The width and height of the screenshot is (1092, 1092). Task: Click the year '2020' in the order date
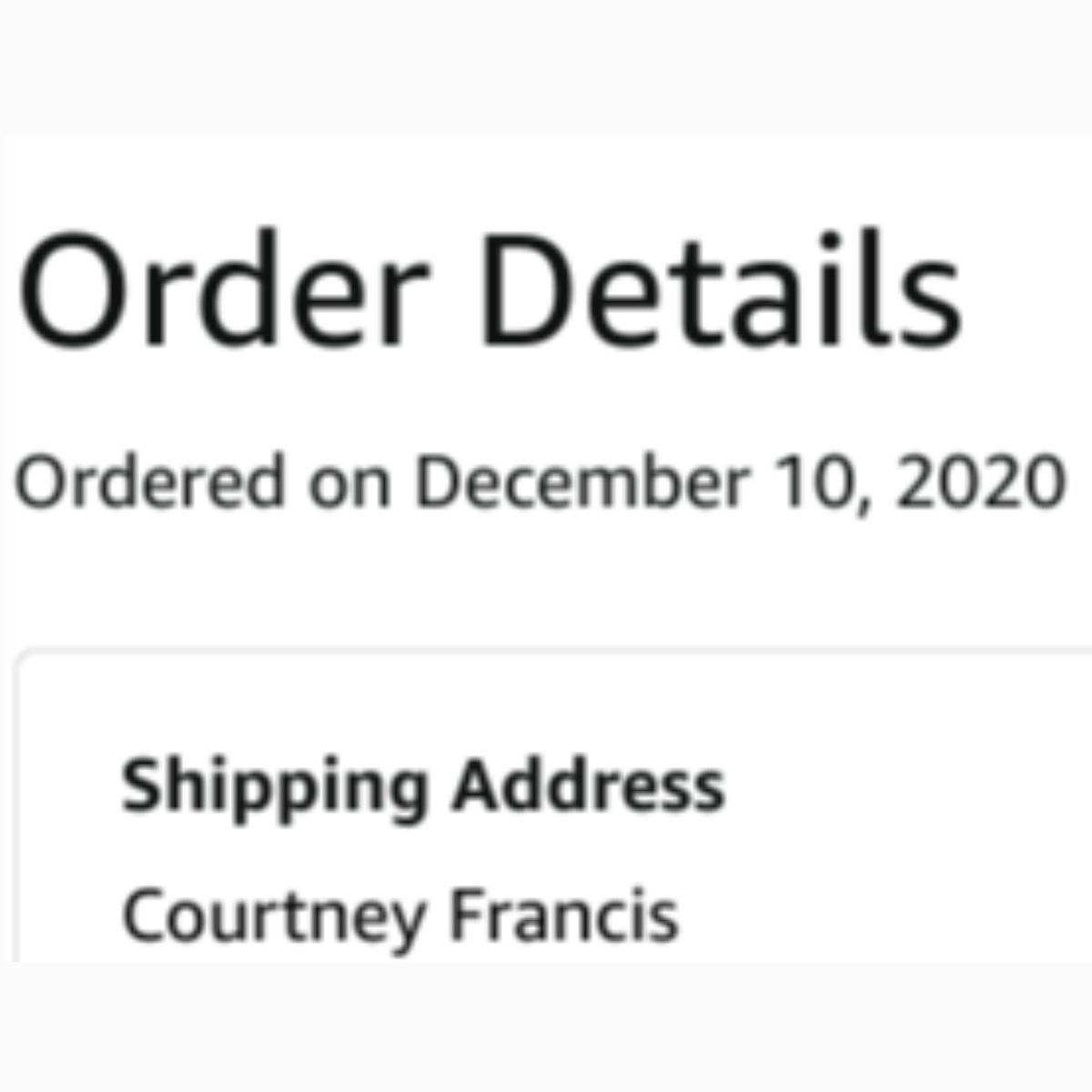coord(979,482)
